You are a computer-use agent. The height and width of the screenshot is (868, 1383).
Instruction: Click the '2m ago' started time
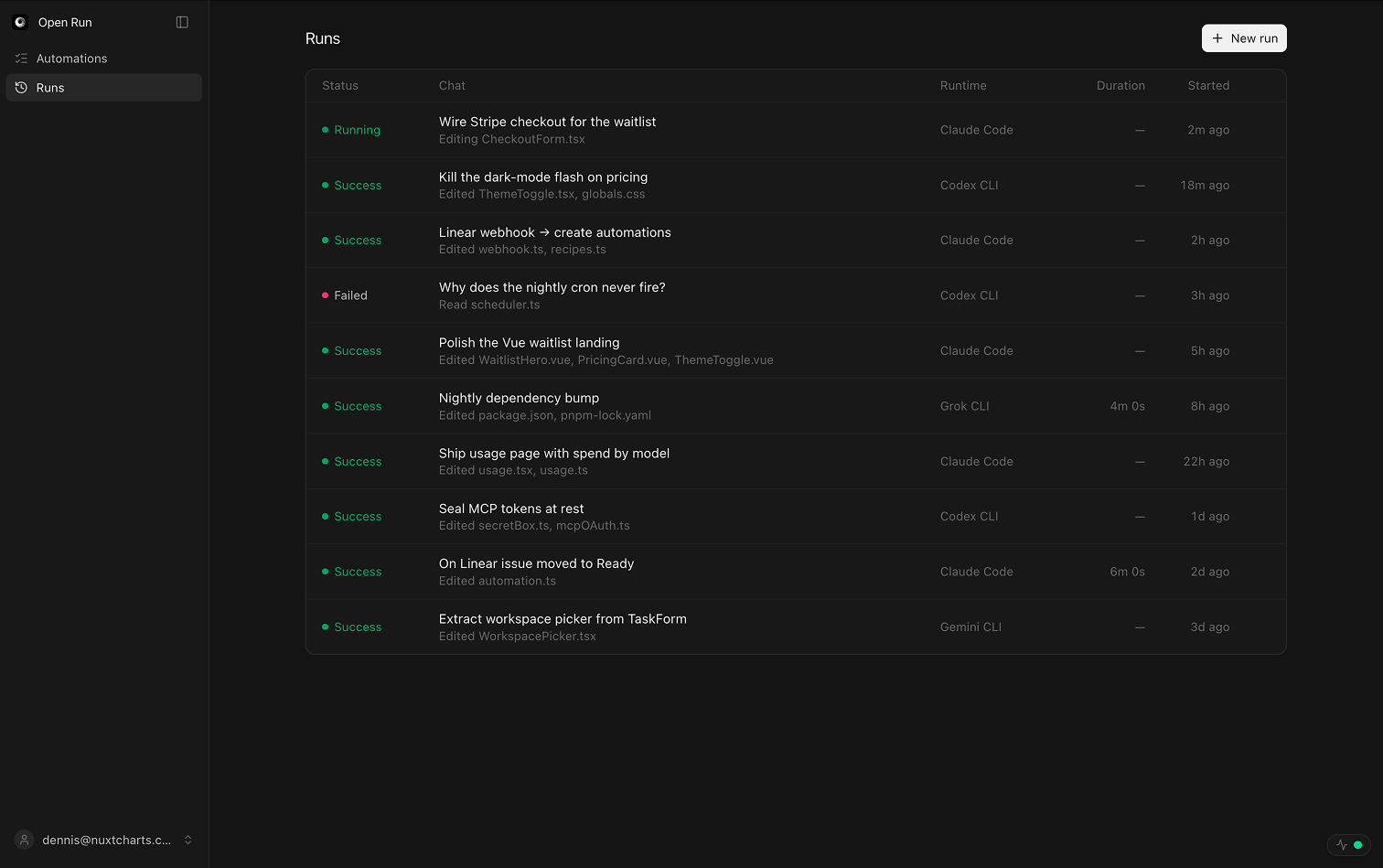(x=1208, y=130)
